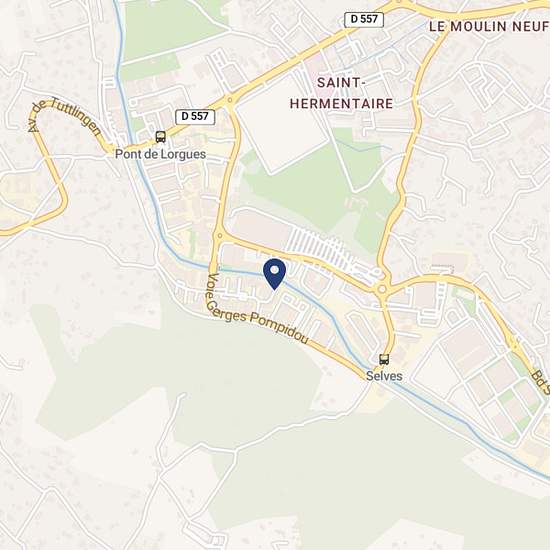
Task: Click the D 557 junction roundabout above Pont de Lorgues
Action: coord(230,100)
